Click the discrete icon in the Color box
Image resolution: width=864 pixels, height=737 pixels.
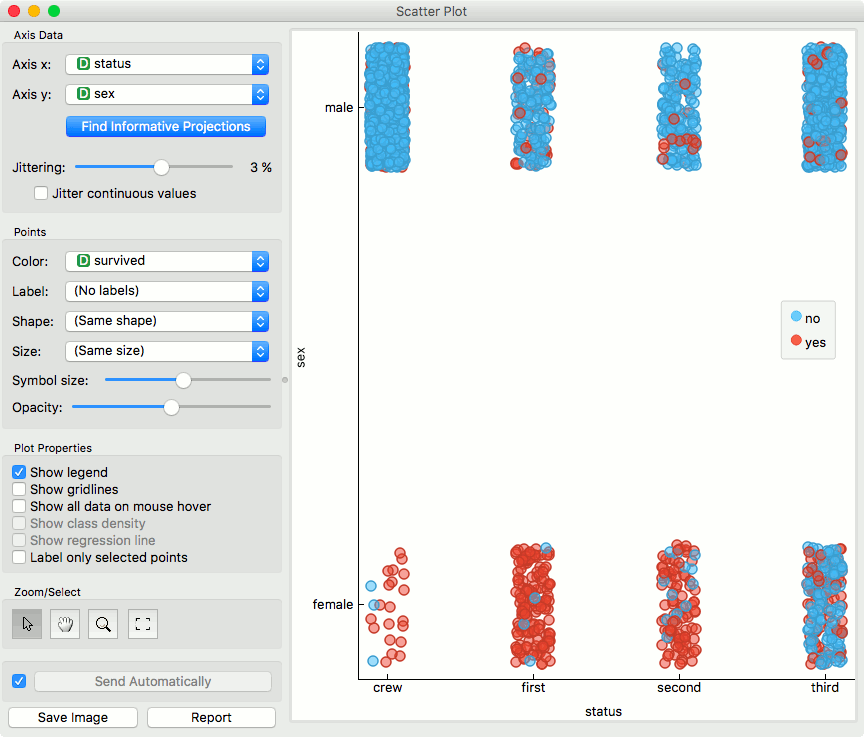(83, 261)
